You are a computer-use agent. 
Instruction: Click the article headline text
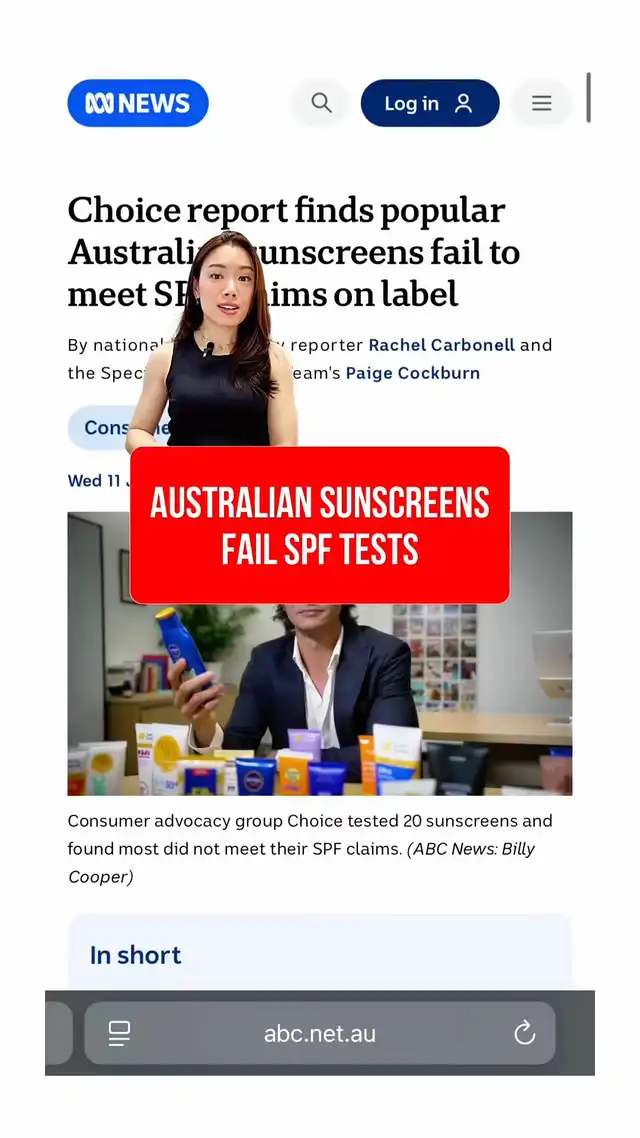pyautogui.click(x=294, y=253)
